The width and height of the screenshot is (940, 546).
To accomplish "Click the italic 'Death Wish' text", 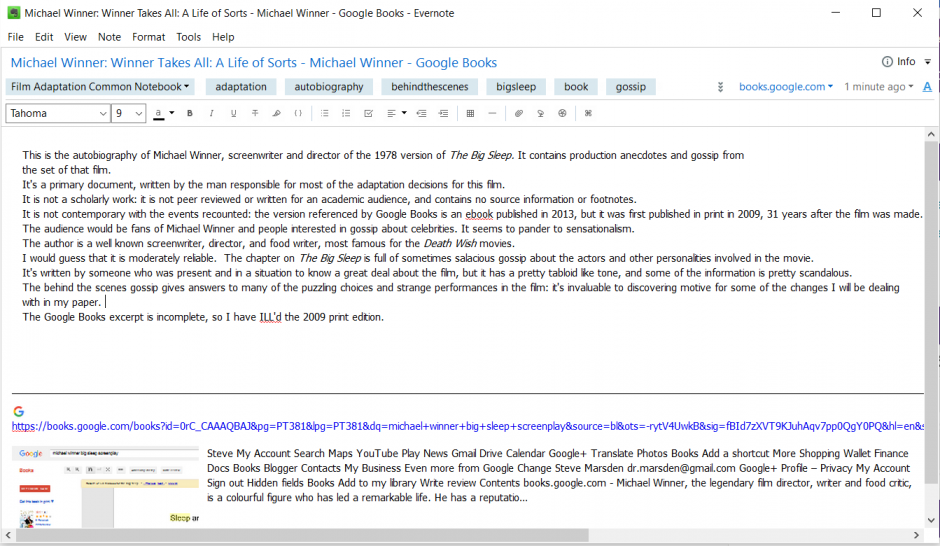I will pyautogui.click(x=450, y=243).
